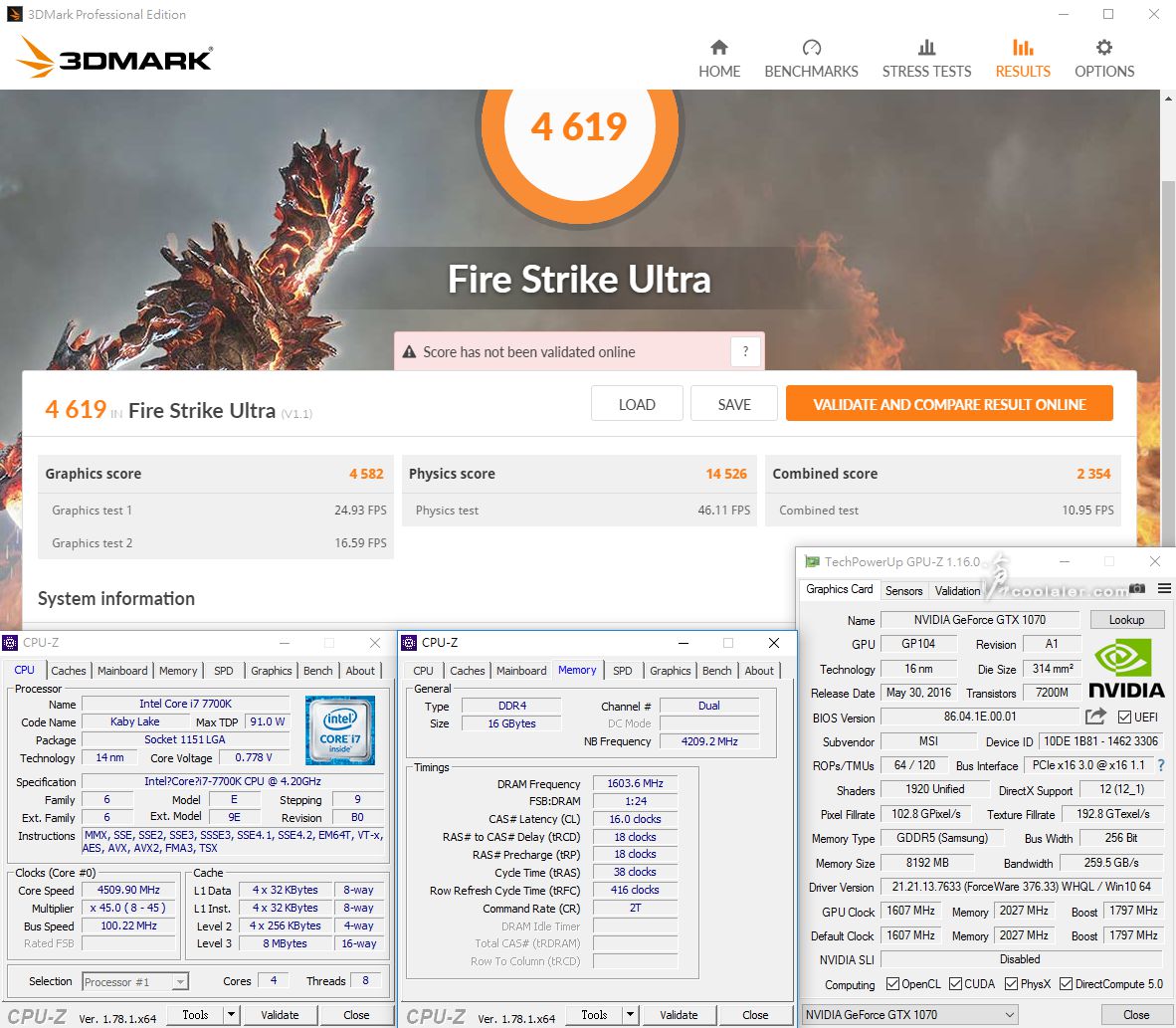Open SPD tab in Memory CPU-Z window
The width and height of the screenshot is (1176, 1028).
tap(623, 671)
